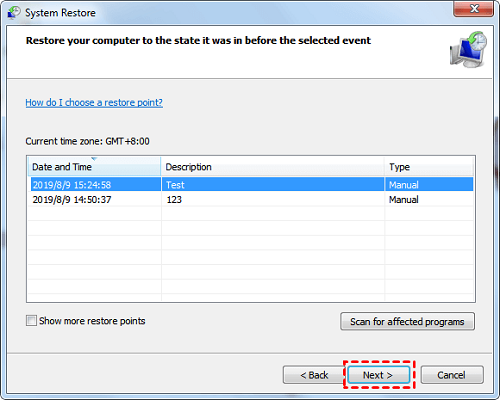Enable Show more restore points checkbox
This screenshot has height=400, width=500.
31,321
